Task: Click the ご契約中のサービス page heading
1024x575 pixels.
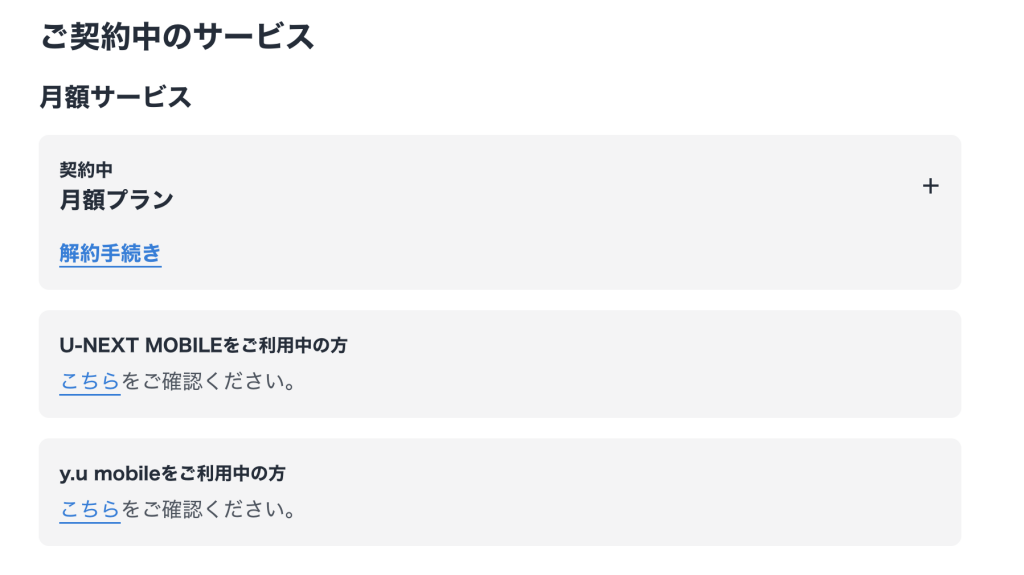Action: point(177,37)
